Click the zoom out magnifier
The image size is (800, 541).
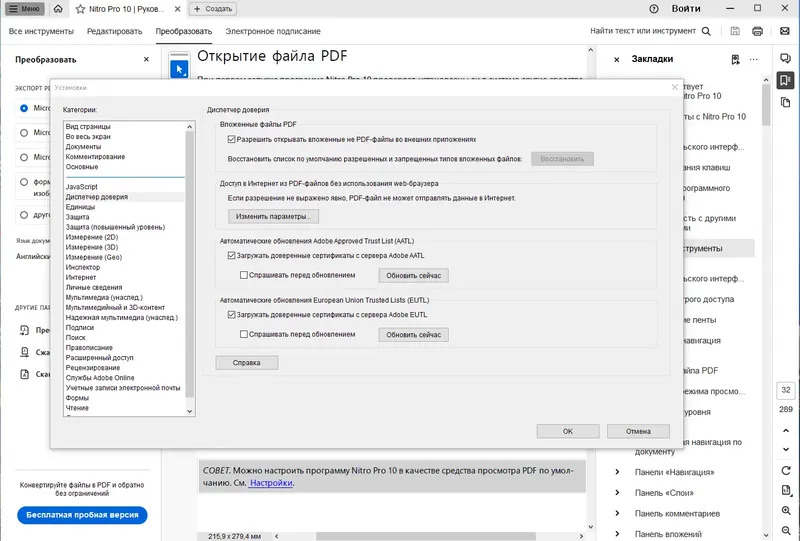[x=786, y=531]
